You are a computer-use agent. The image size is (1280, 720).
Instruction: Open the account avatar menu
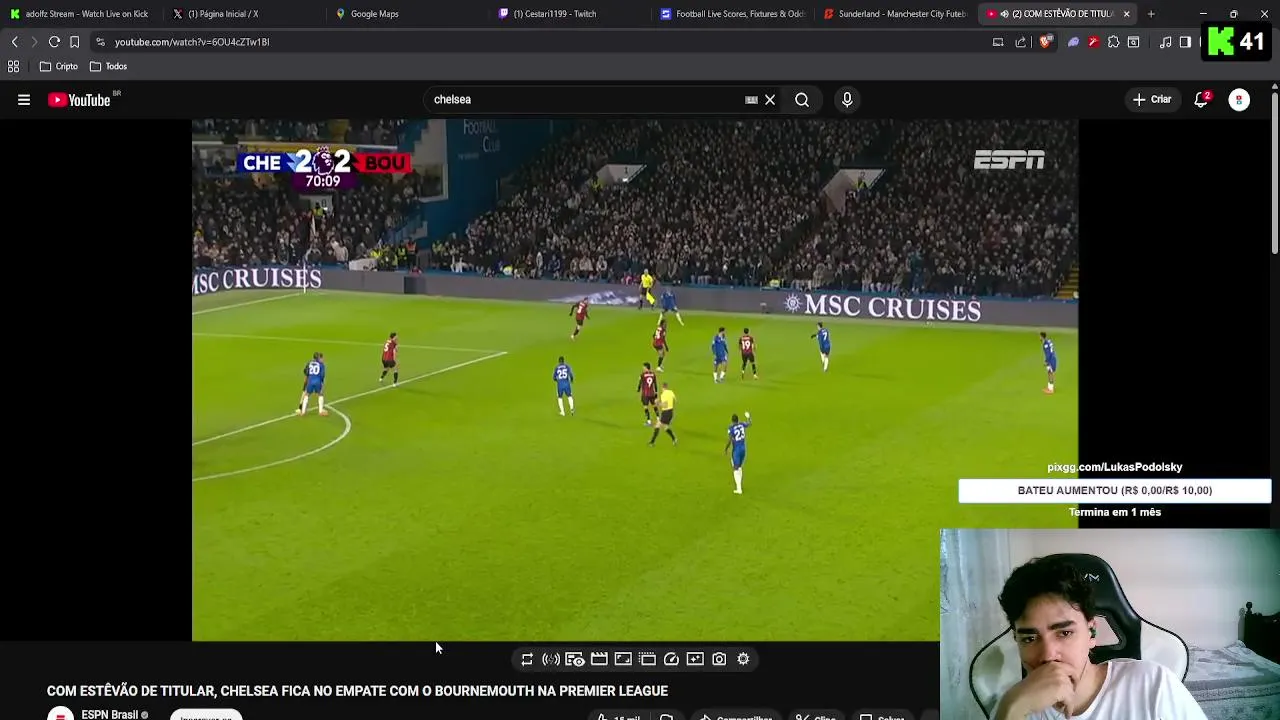tap(1239, 100)
